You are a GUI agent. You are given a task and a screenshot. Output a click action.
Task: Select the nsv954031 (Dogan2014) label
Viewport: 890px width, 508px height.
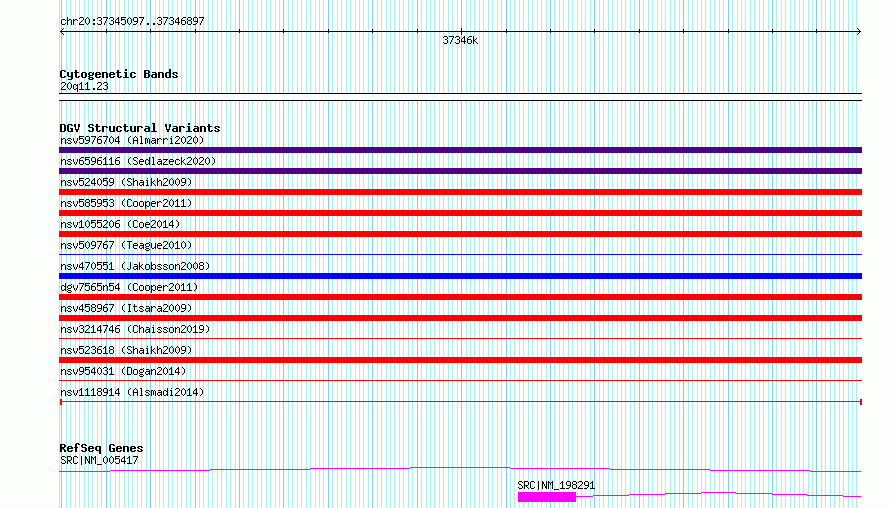pos(123,371)
